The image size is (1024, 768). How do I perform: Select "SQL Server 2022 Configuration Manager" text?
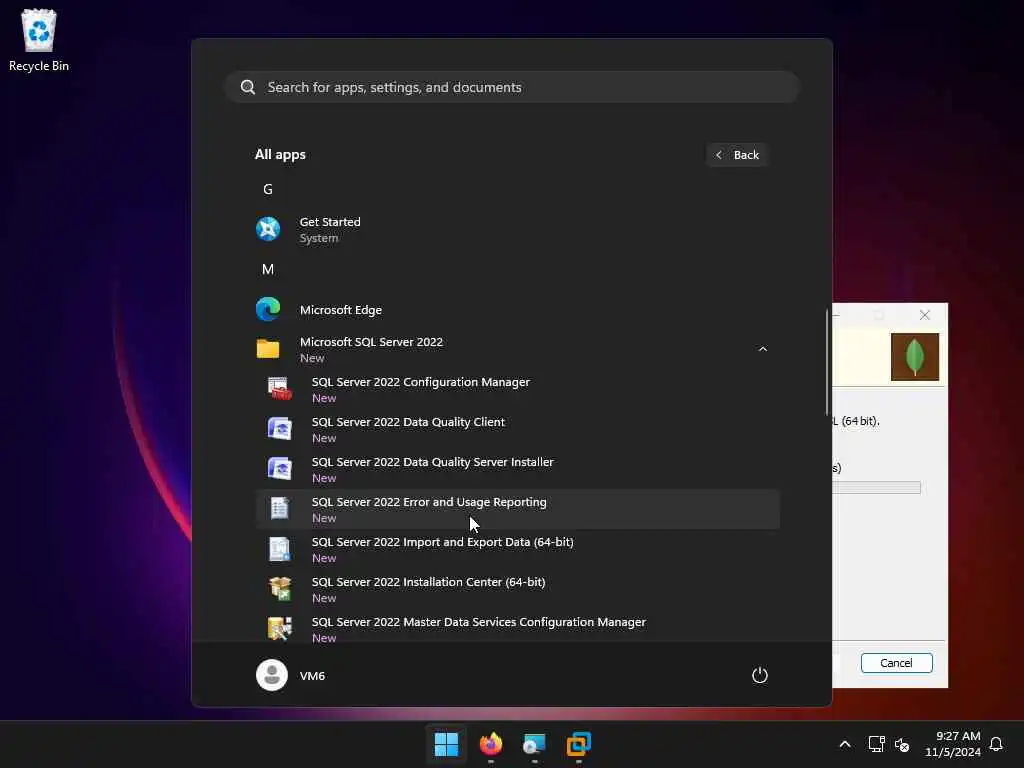click(x=421, y=382)
